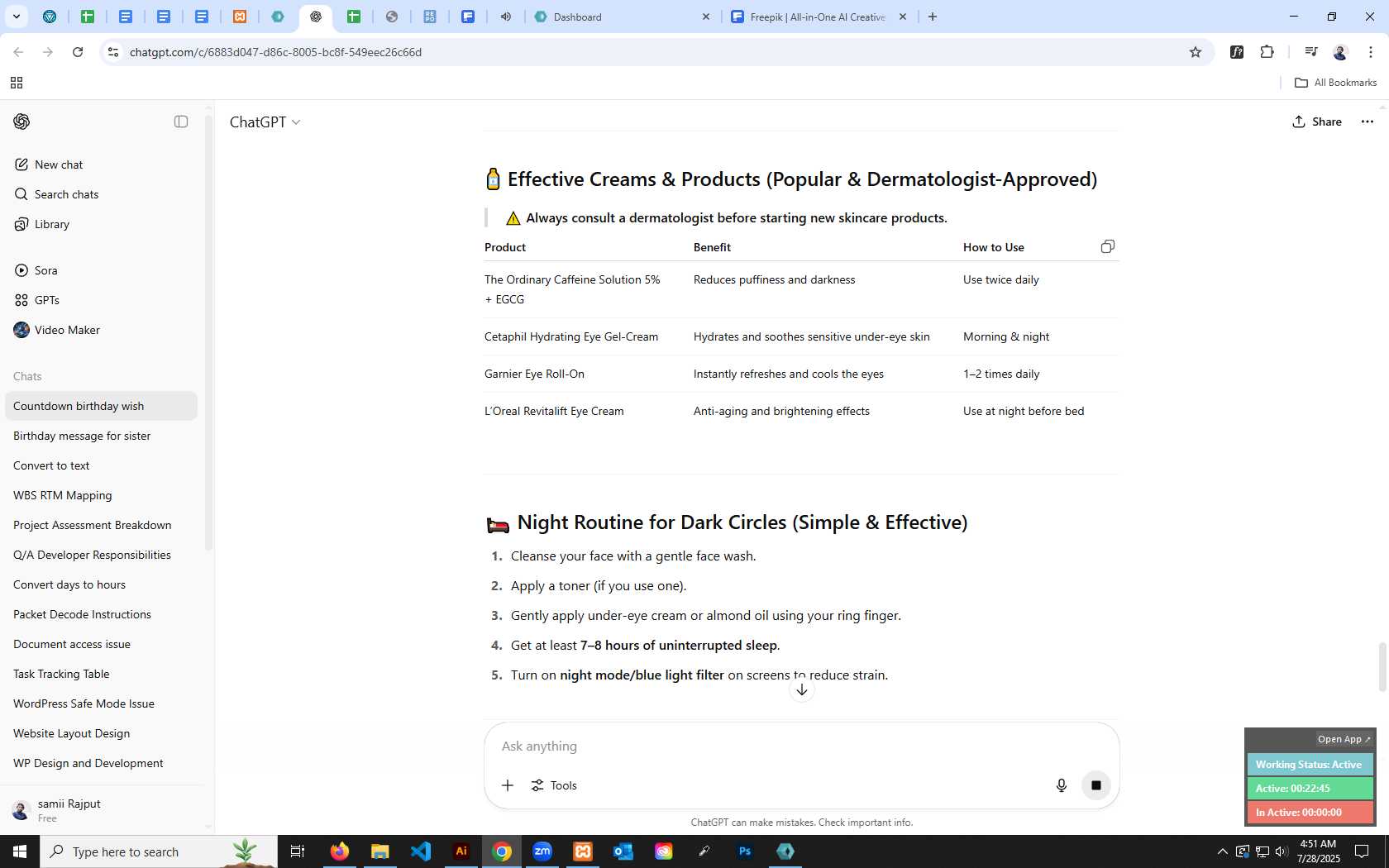The height and width of the screenshot is (868, 1389).
Task: Click the ChatGPT logo icon in sidebar
Action: coord(21,122)
